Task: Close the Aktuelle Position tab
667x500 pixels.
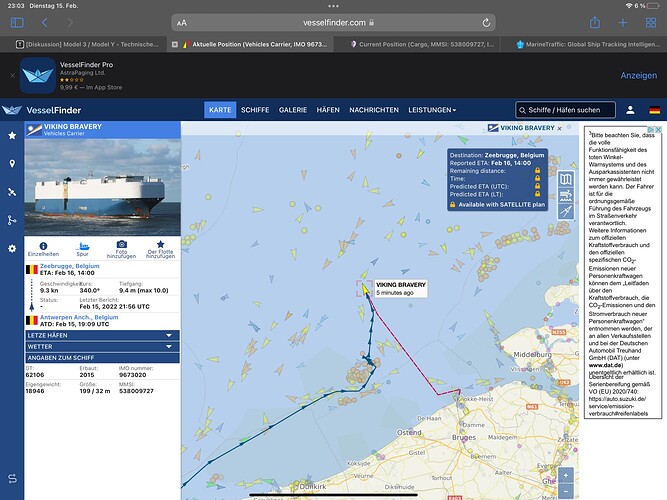Action: pyautogui.click(x=175, y=44)
